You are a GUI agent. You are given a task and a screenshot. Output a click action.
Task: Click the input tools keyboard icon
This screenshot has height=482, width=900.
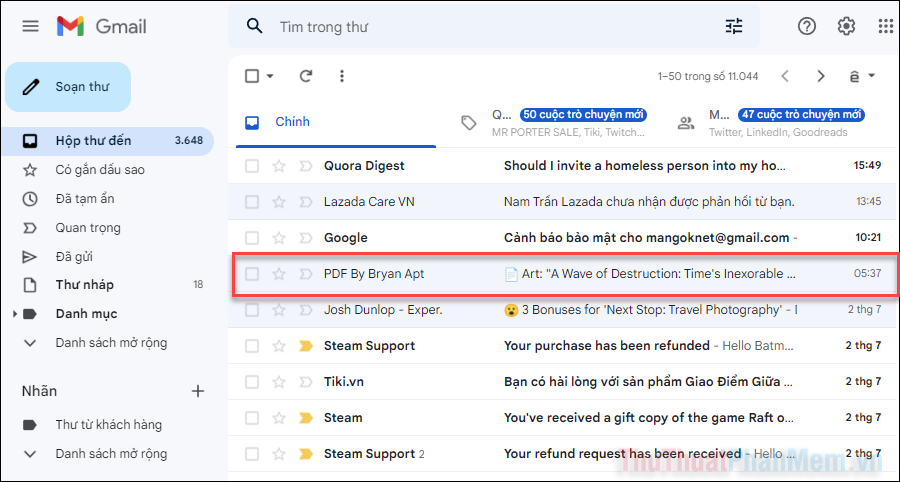854,76
